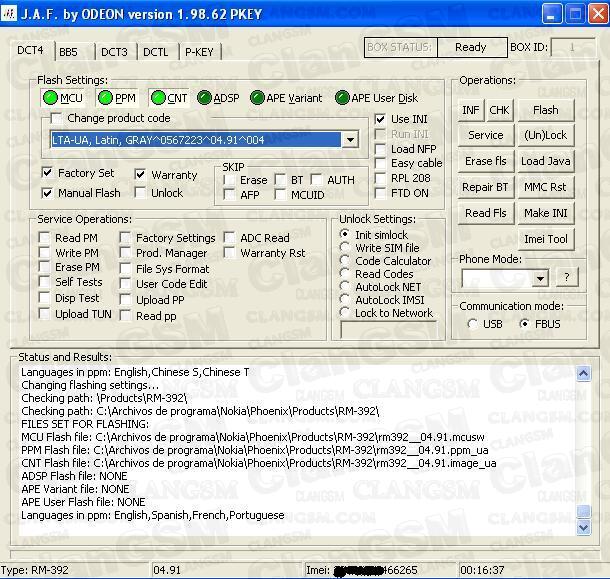
Task: Click the Erase fls button
Action: pos(486,161)
